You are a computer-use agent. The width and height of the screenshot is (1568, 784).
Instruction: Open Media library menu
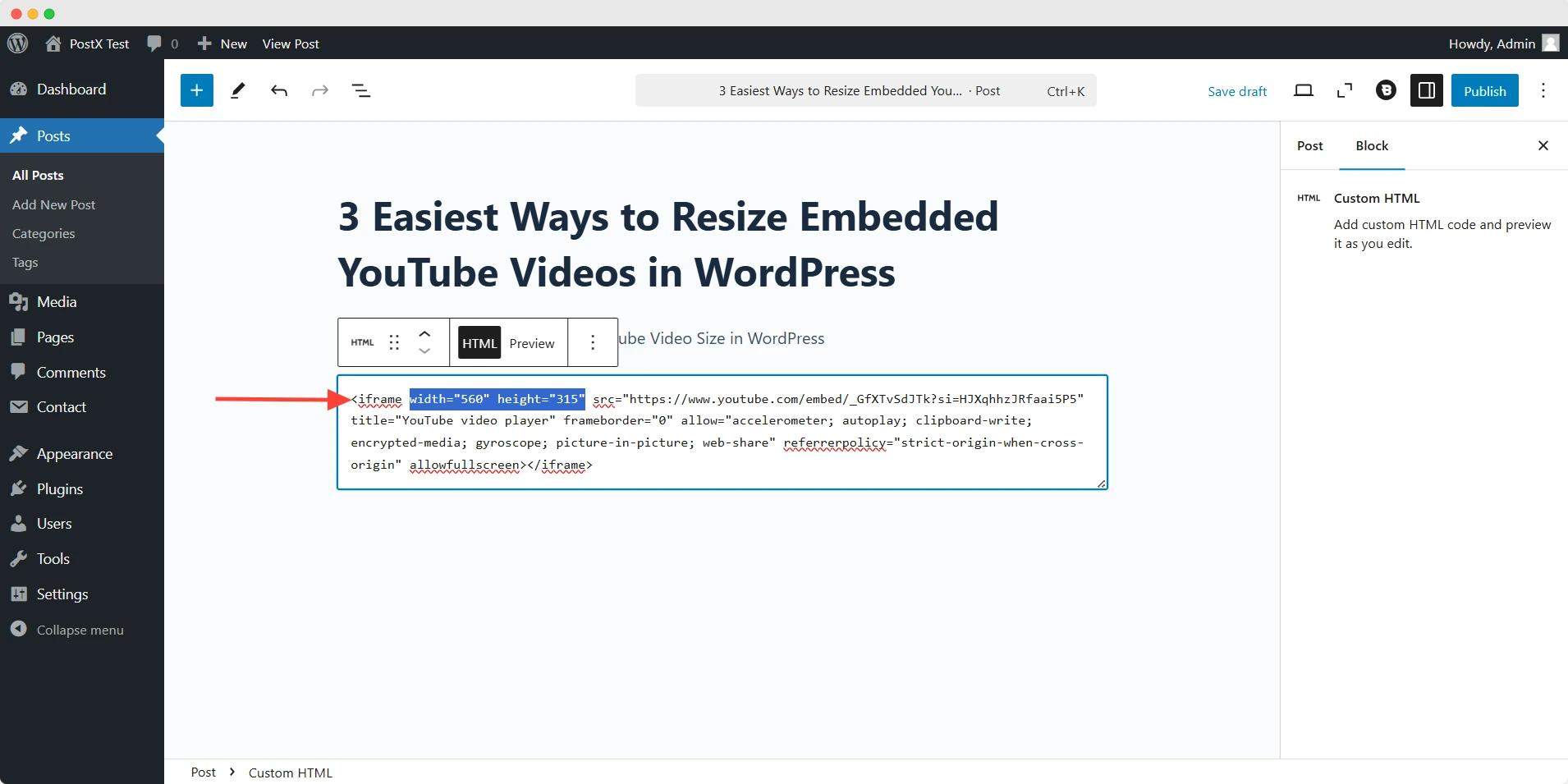pyautogui.click(x=82, y=301)
